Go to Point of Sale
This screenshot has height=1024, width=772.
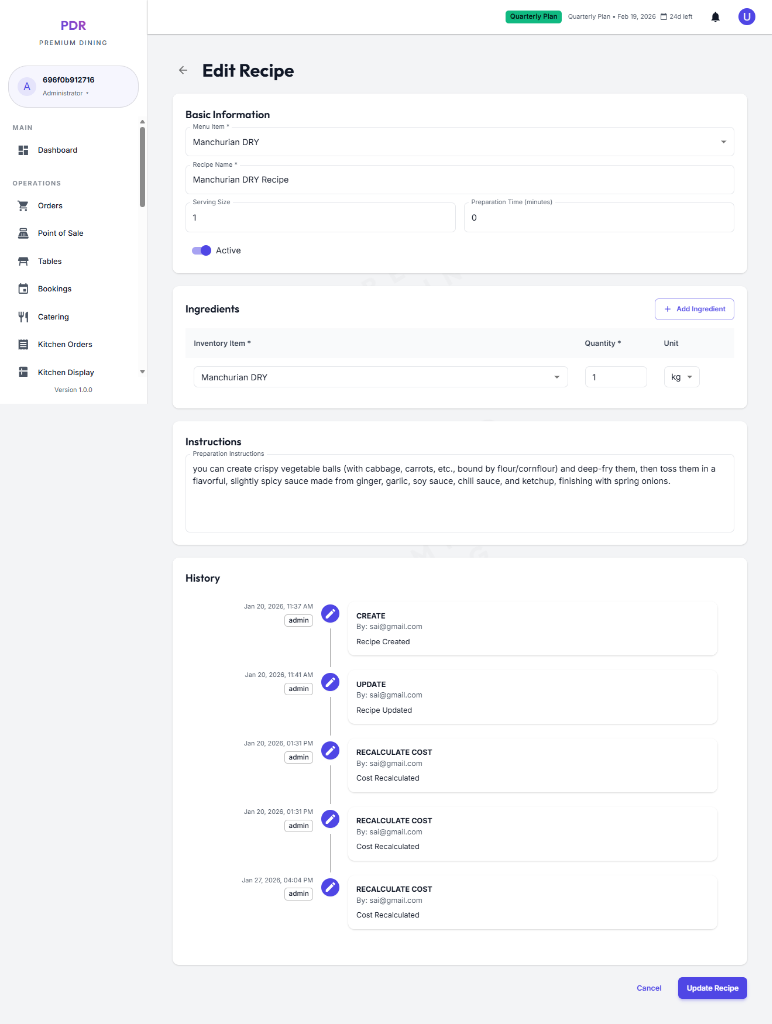point(60,233)
